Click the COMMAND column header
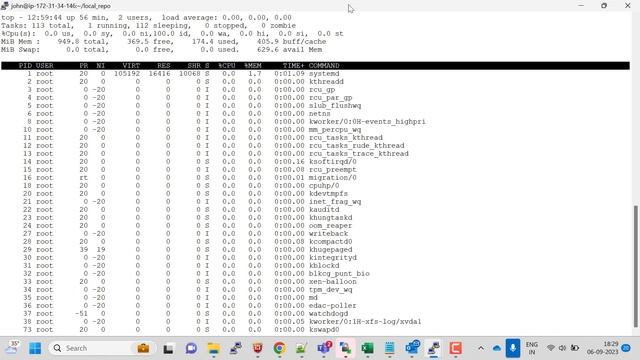This screenshot has width=640, height=360. coord(324,66)
